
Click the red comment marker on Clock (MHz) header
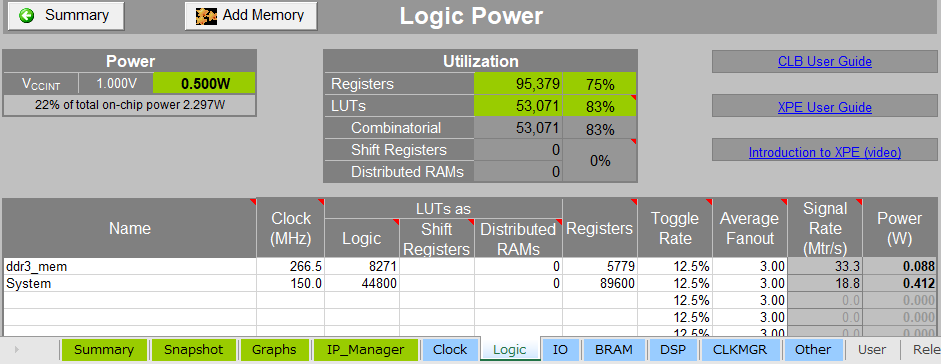[x=321, y=201]
